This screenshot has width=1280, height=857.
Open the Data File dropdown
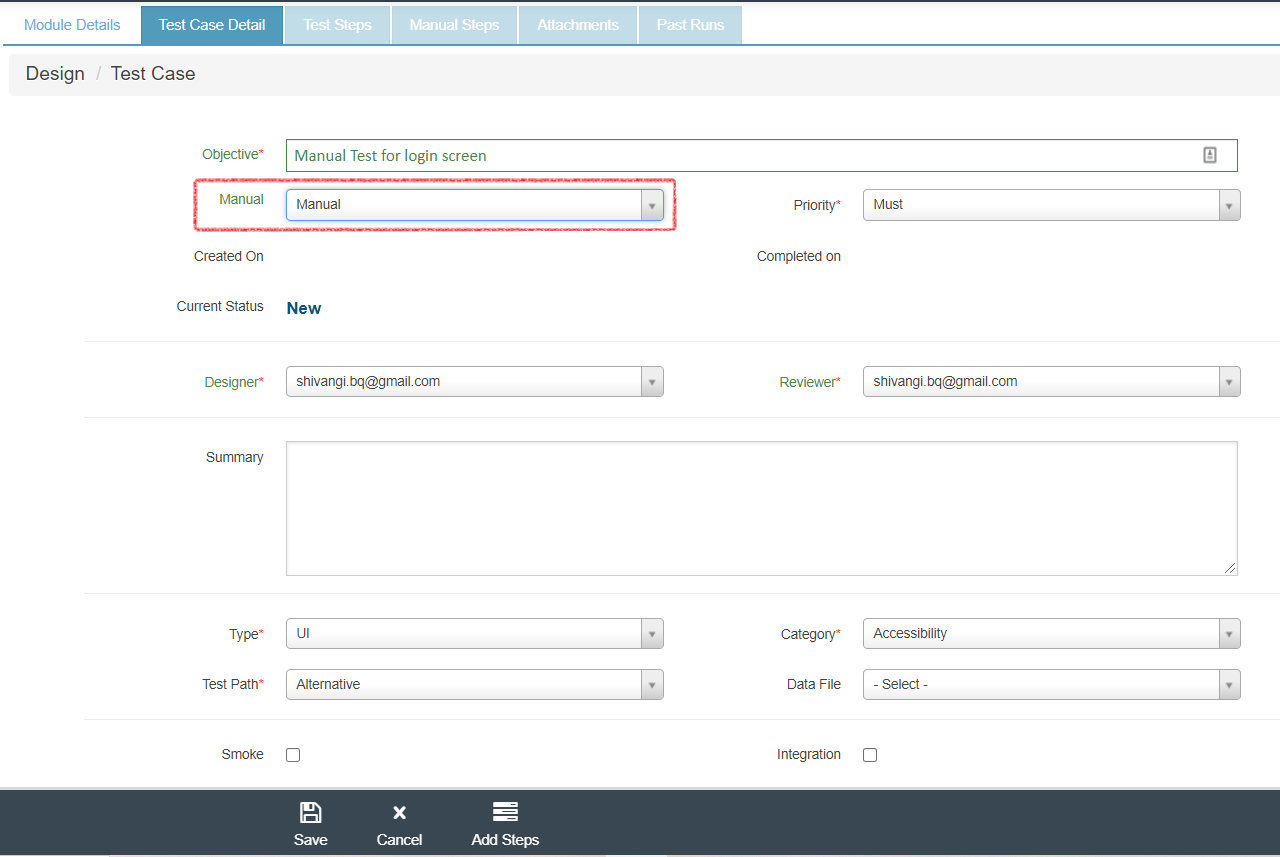coord(1052,685)
